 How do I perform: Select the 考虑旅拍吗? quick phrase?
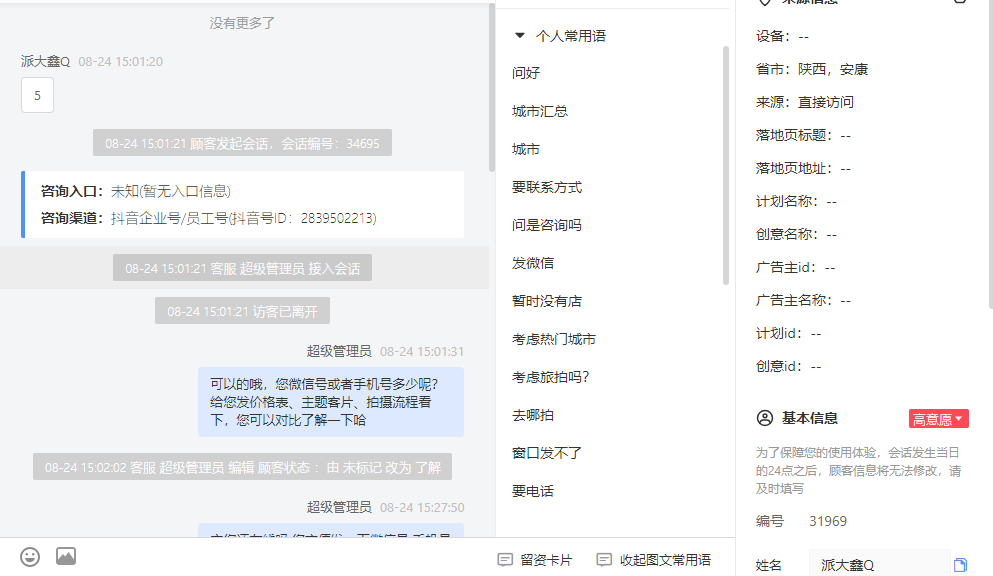coord(550,377)
